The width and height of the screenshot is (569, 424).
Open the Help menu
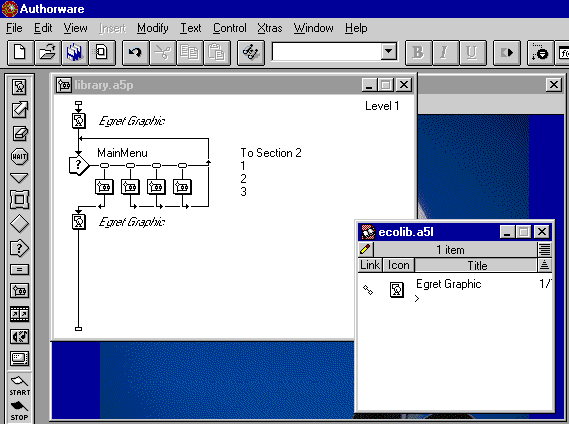356,28
